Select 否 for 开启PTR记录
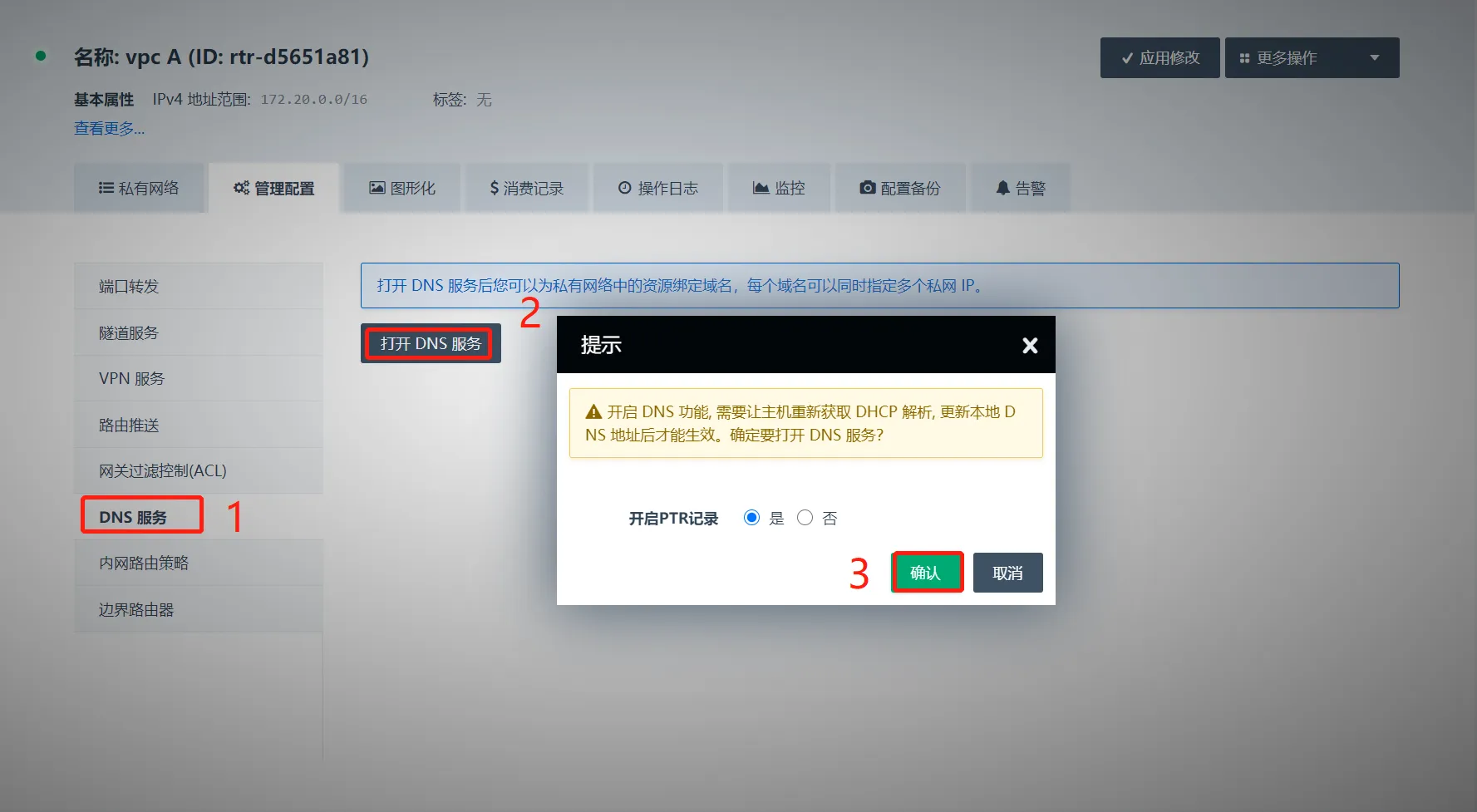The height and width of the screenshot is (812, 1477). click(805, 518)
